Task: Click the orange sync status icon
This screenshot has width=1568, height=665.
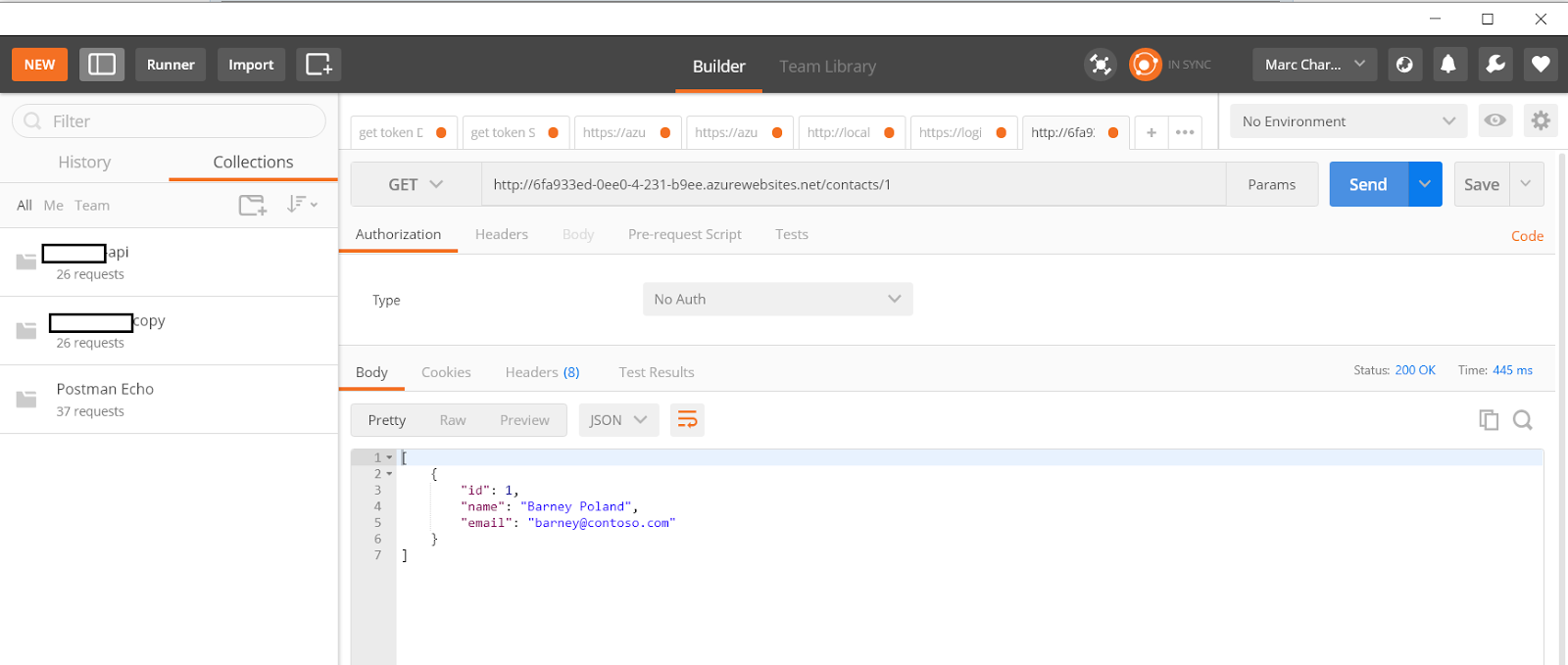Action: (x=1145, y=65)
